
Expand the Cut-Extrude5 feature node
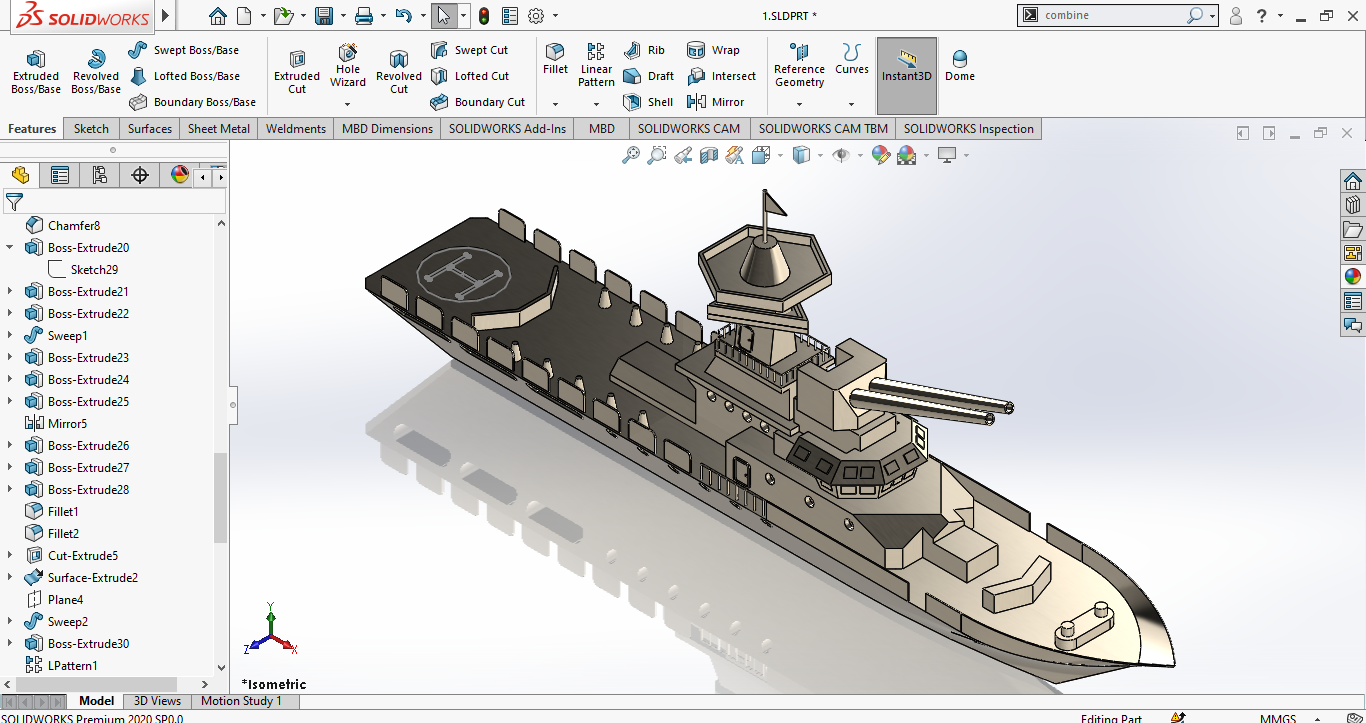click(10, 556)
